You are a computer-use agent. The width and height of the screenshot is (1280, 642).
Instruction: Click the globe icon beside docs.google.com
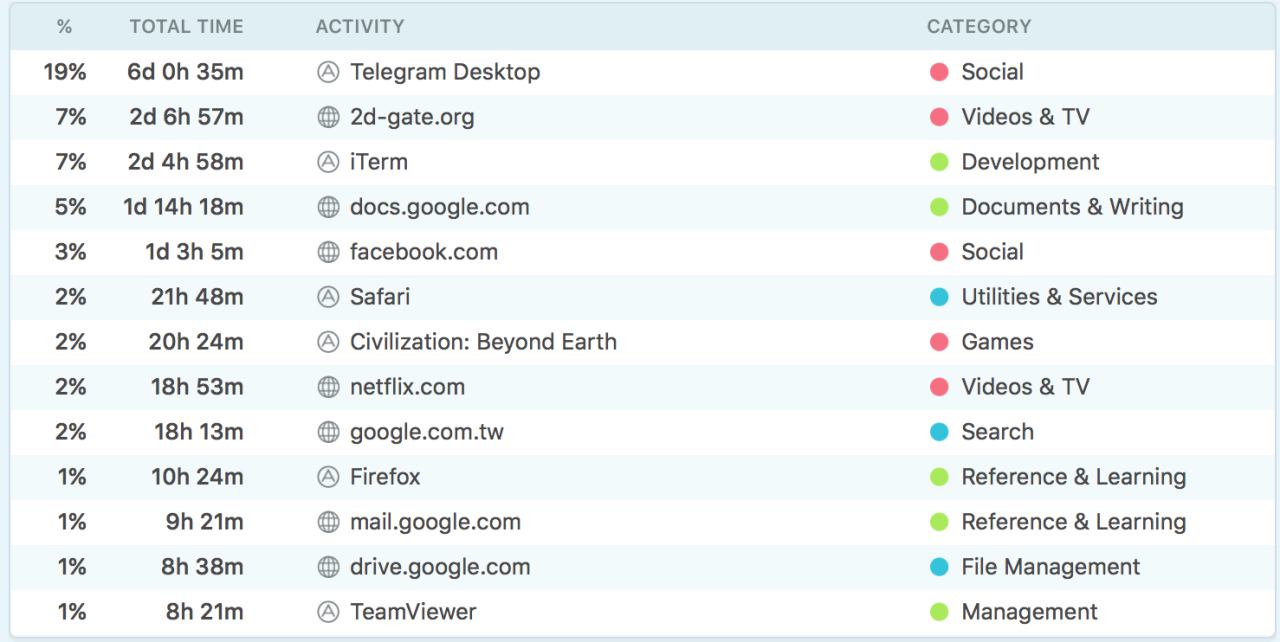(328, 207)
